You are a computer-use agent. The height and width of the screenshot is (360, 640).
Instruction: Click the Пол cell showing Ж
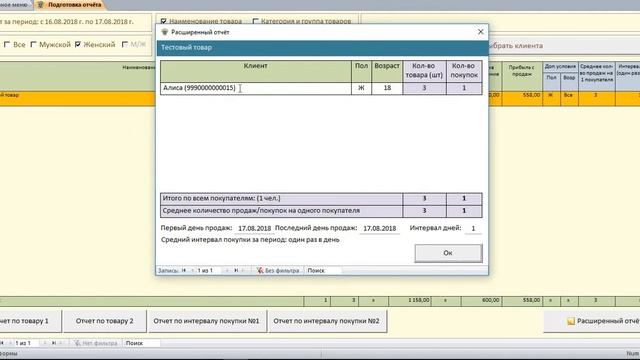(361, 88)
